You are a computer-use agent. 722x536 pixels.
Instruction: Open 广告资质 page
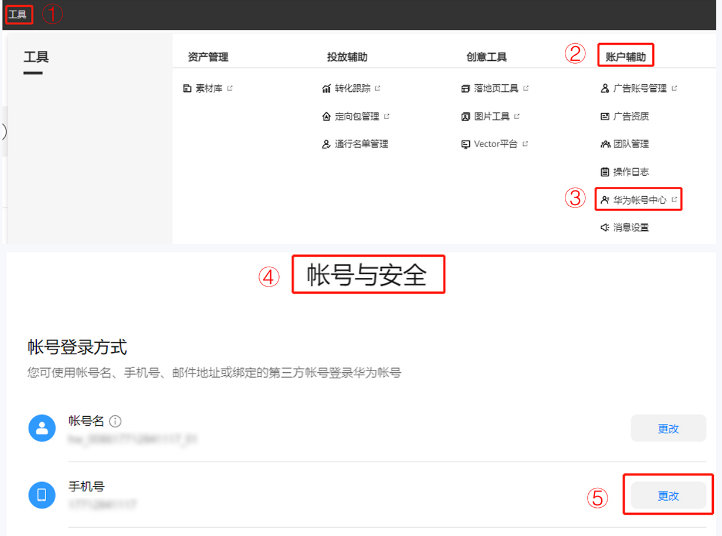coord(631,117)
